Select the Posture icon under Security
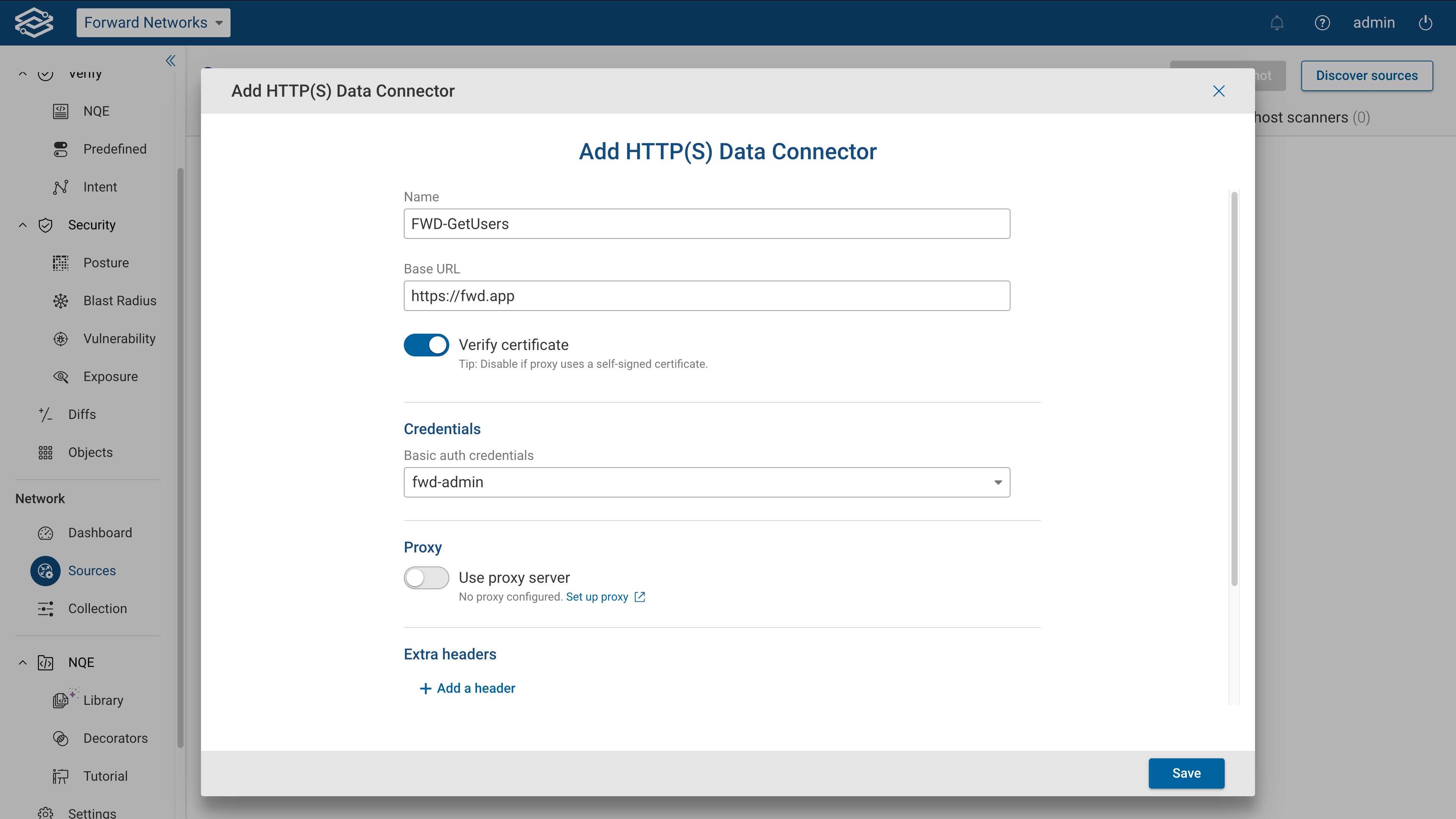The width and height of the screenshot is (1456, 819). [x=61, y=262]
